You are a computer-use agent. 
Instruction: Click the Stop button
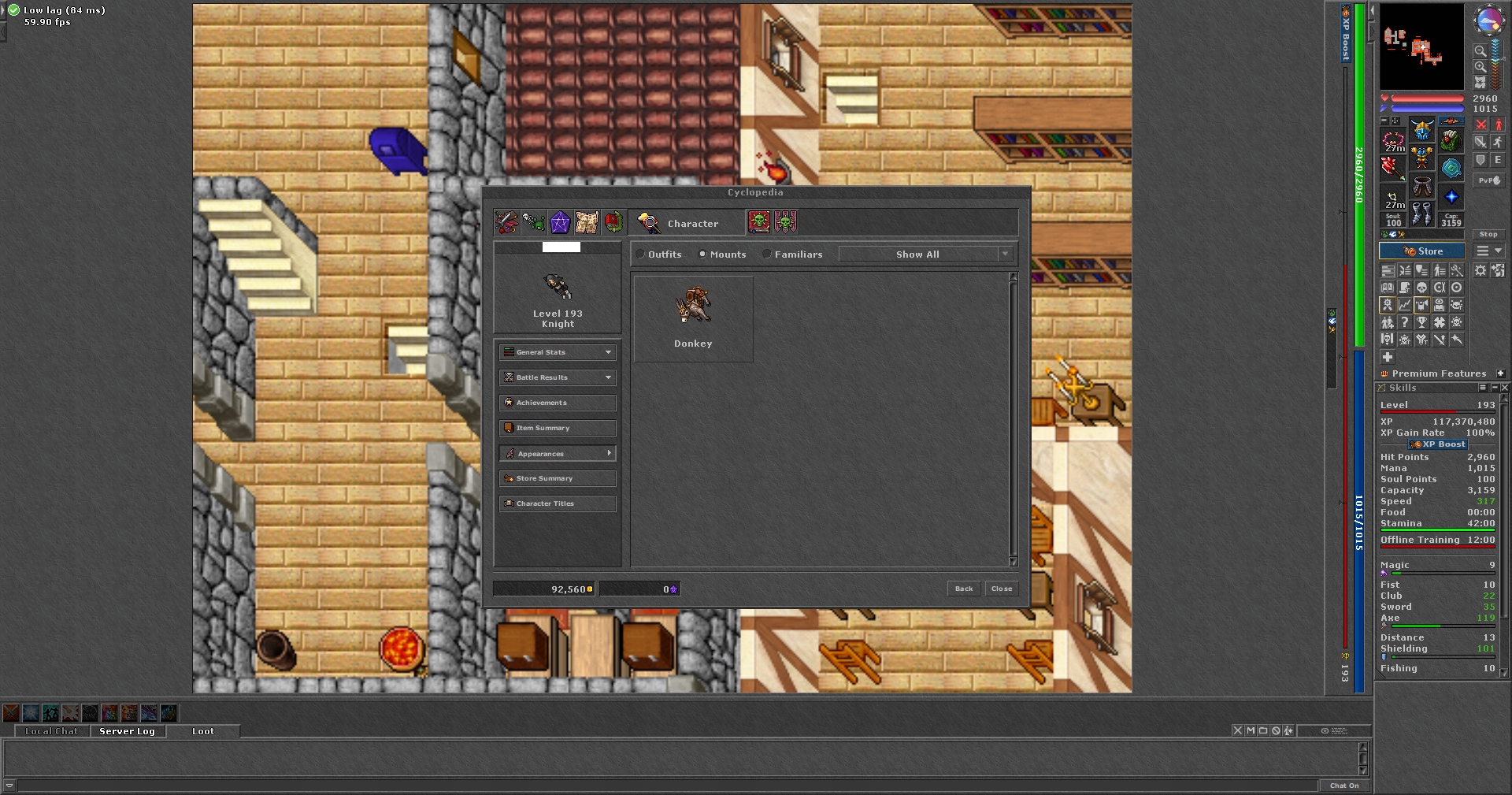click(1488, 234)
